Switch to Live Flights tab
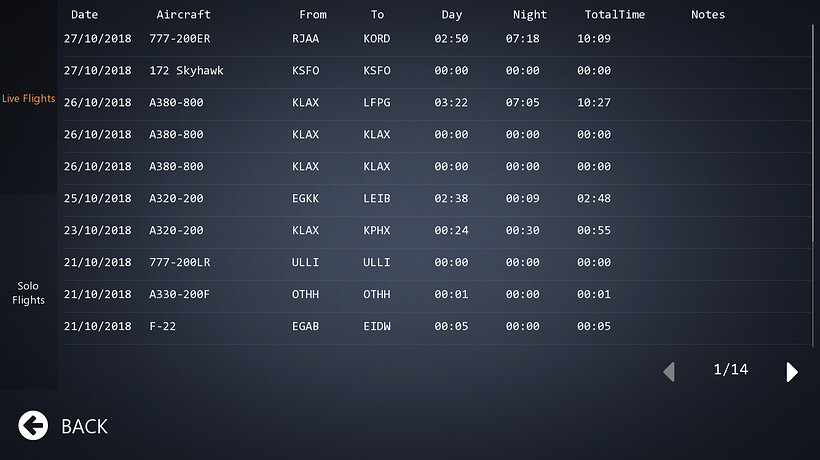 point(28,98)
